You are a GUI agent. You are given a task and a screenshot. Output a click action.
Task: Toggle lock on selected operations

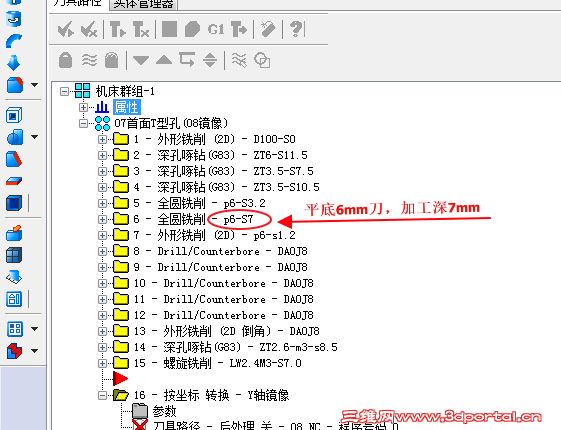pos(65,60)
